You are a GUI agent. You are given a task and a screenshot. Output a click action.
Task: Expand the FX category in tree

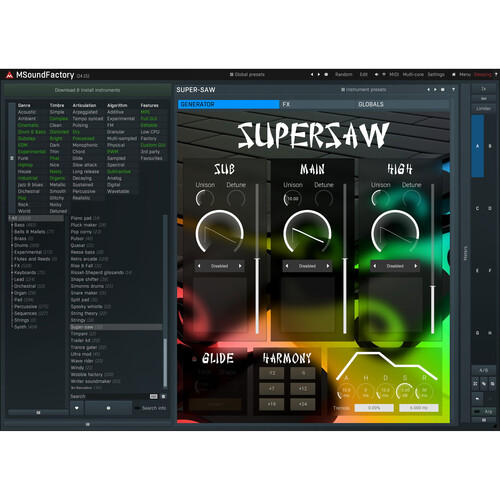(x=12, y=266)
